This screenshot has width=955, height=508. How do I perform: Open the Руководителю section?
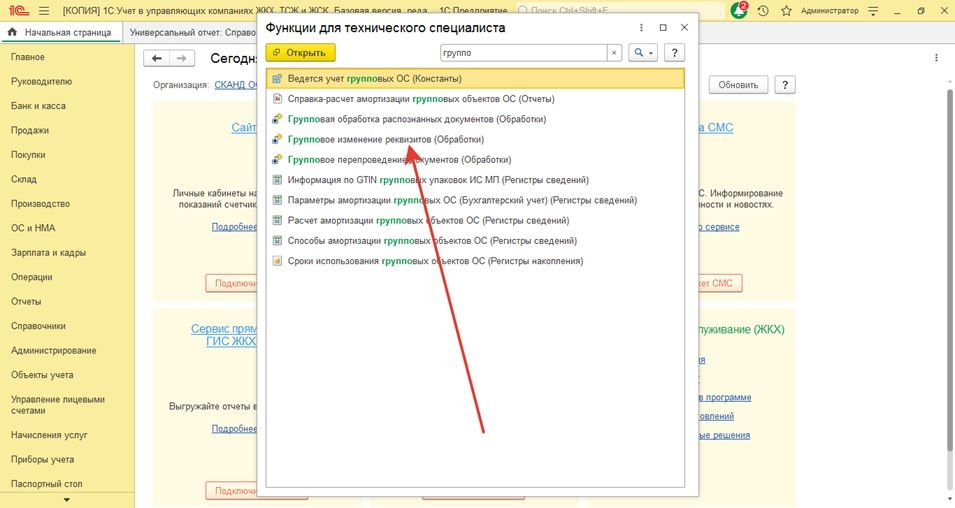coord(41,81)
